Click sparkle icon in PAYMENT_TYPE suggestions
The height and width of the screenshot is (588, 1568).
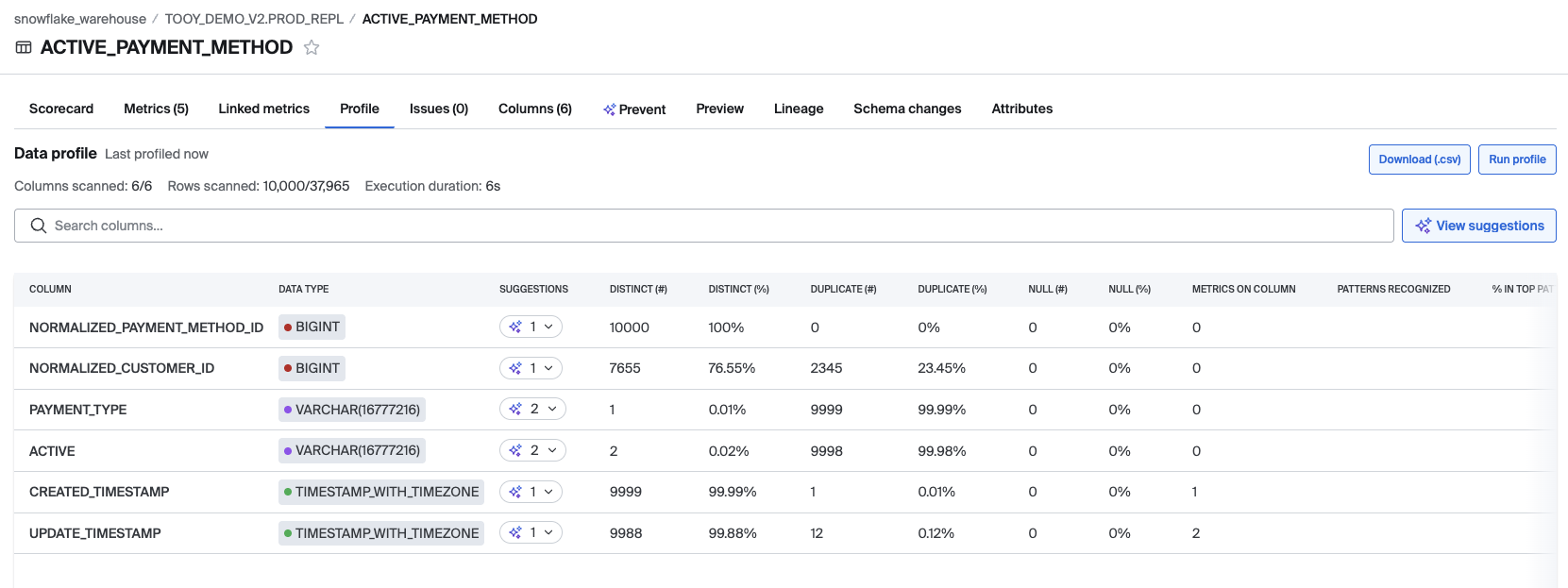point(515,409)
